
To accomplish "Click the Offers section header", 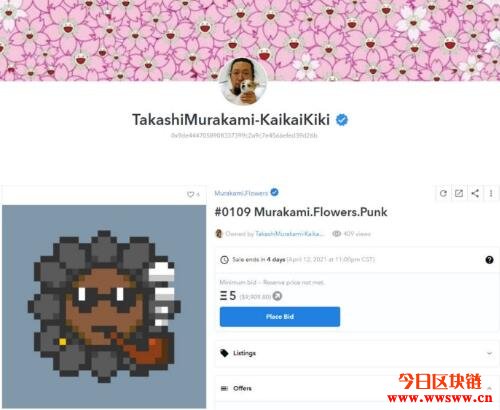I will click(357, 388).
